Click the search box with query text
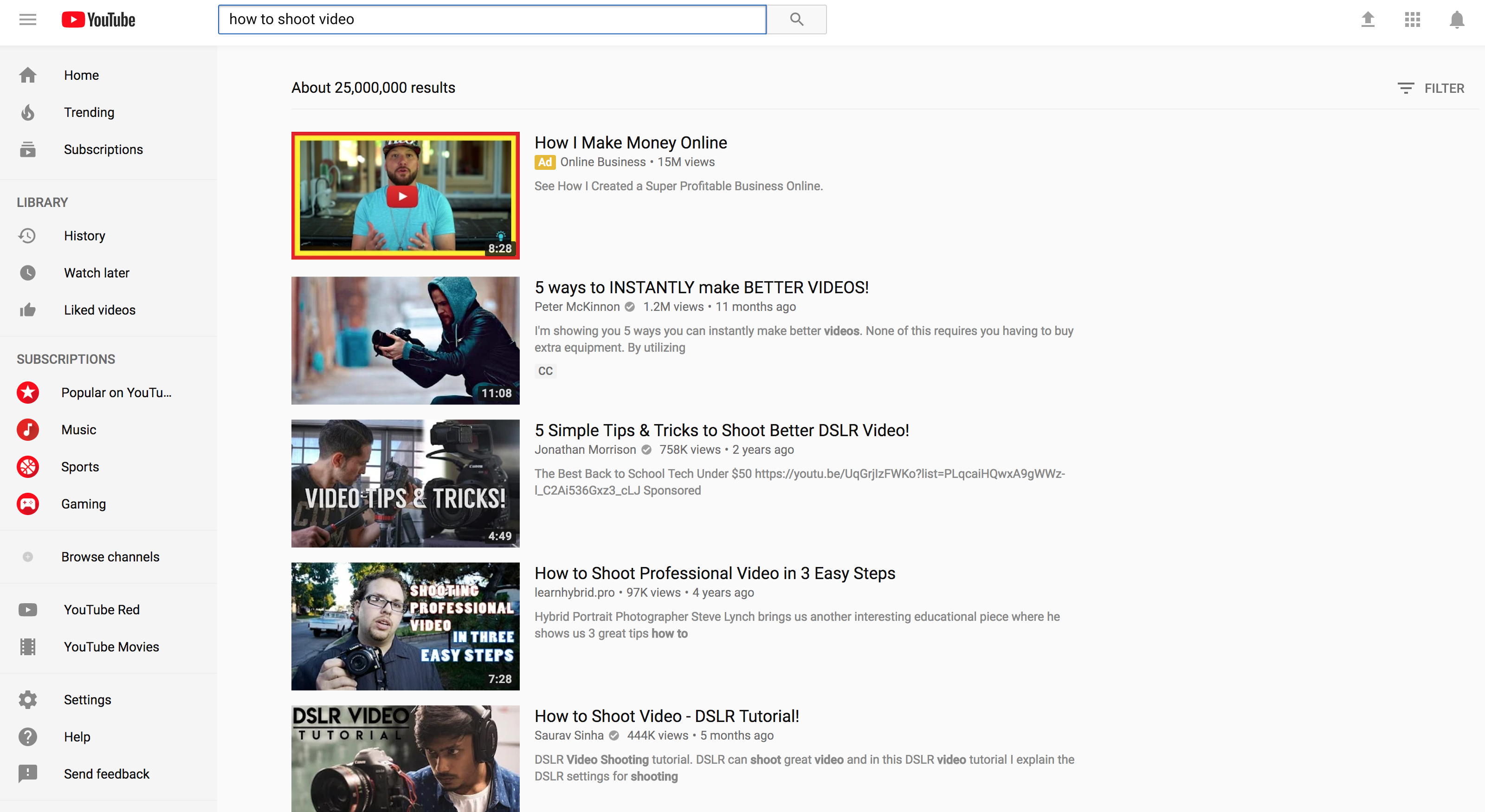The width and height of the screenshot is (1485, 812). tap(492, 19)
